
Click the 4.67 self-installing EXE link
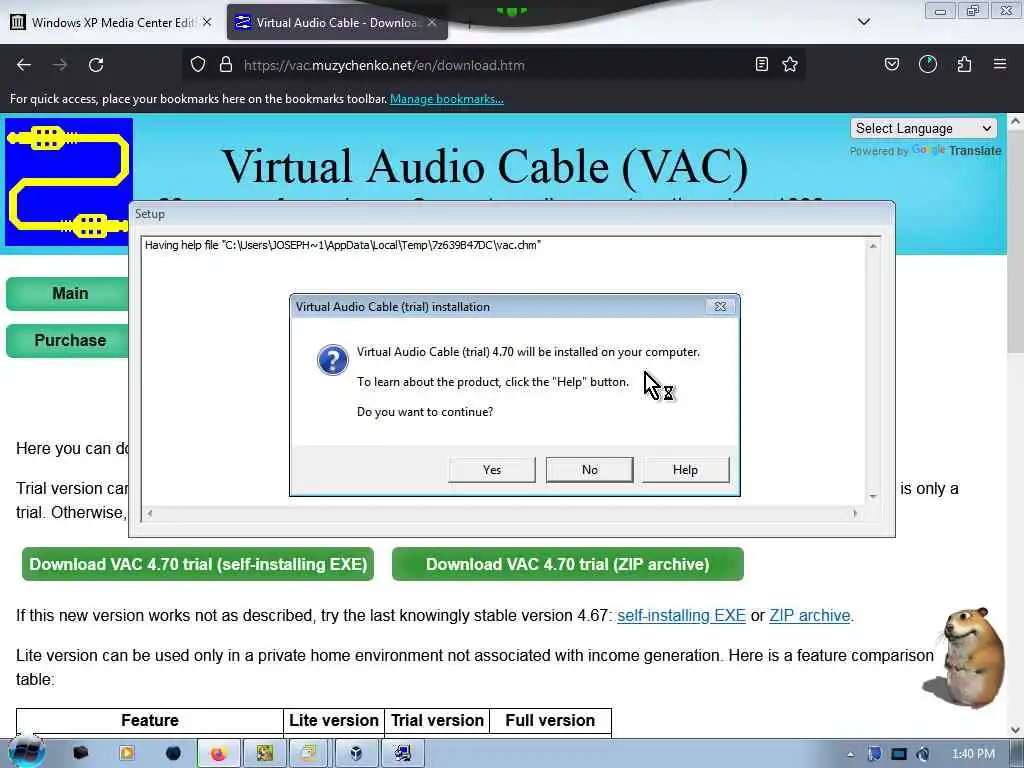(681, 616)
